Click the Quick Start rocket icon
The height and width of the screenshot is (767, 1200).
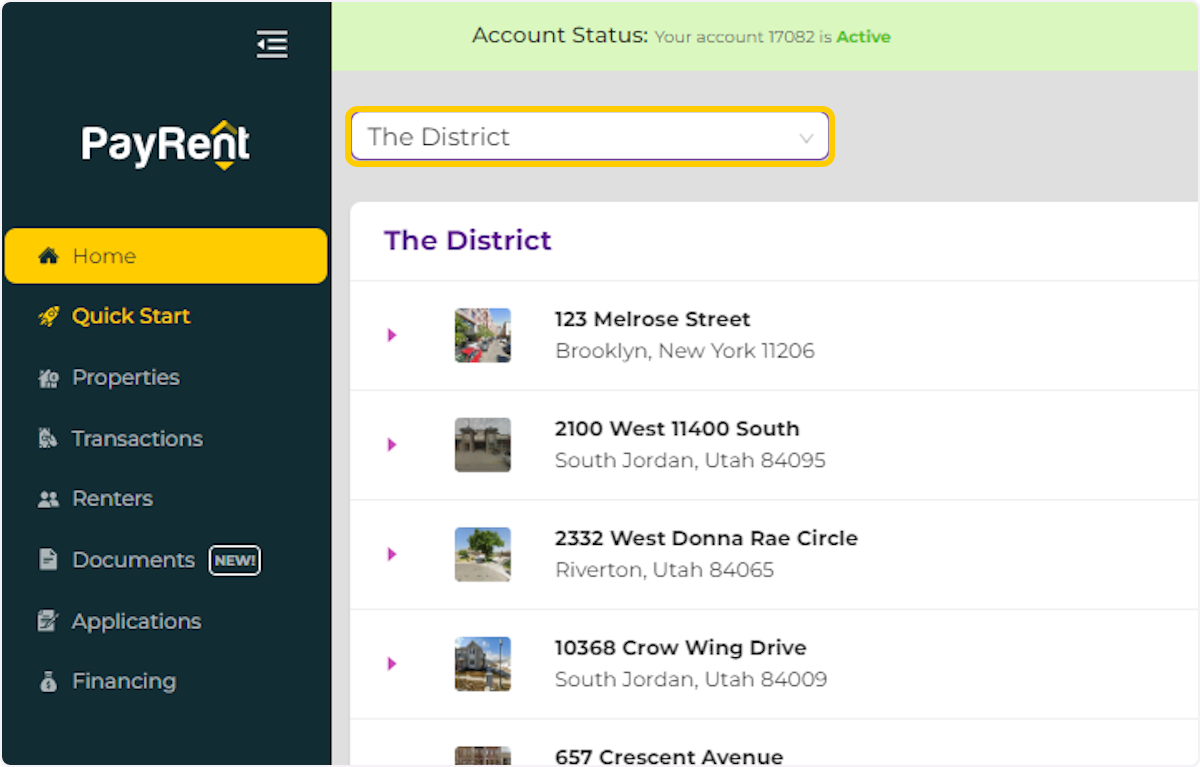(x=48, y=317)
